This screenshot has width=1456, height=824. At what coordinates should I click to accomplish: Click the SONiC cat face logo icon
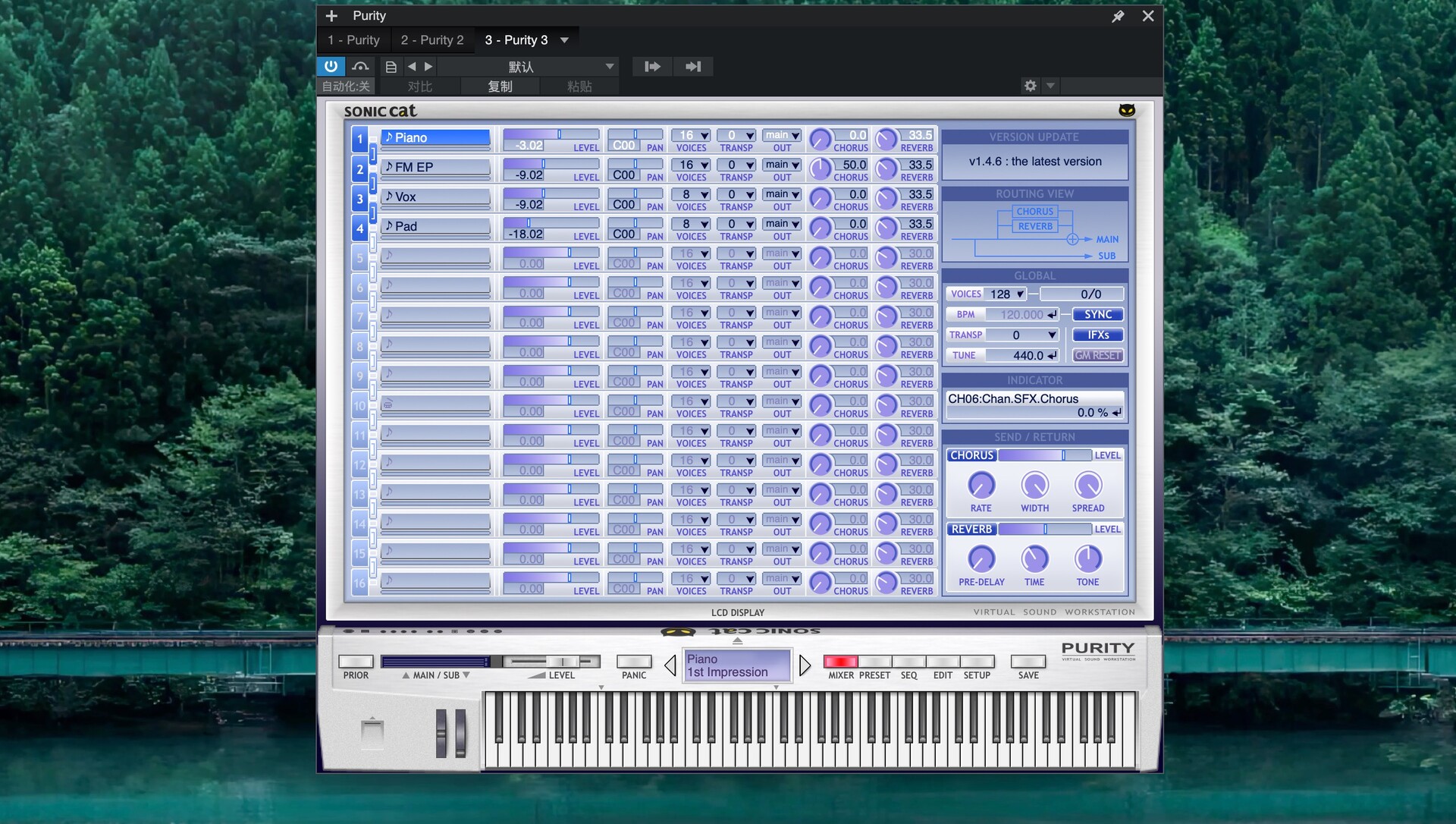(x=1127, y=110)
